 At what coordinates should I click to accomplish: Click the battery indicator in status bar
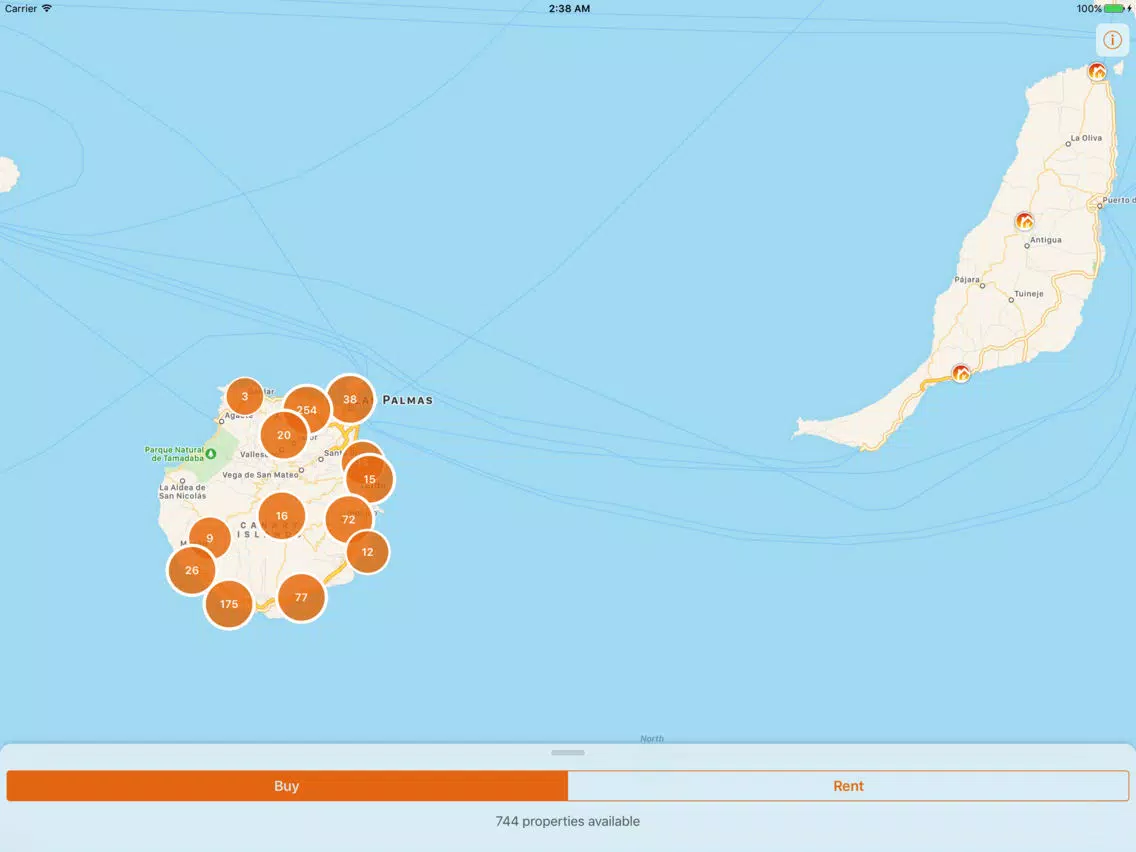coord(1114,9)
